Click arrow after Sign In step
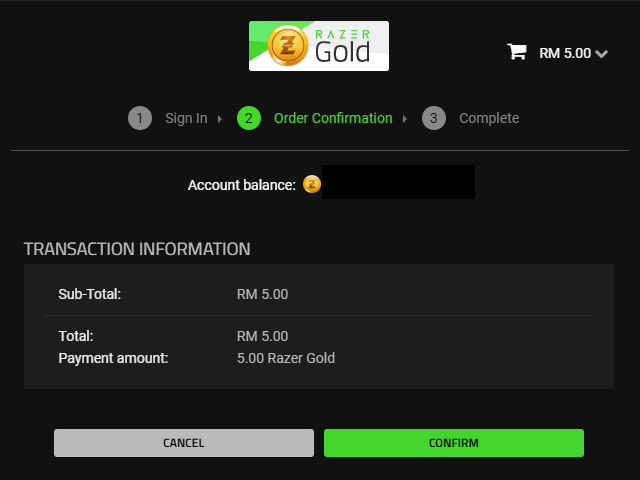Image resolution: width=640 pixels, height=480 pixels. tap(220, 119)
